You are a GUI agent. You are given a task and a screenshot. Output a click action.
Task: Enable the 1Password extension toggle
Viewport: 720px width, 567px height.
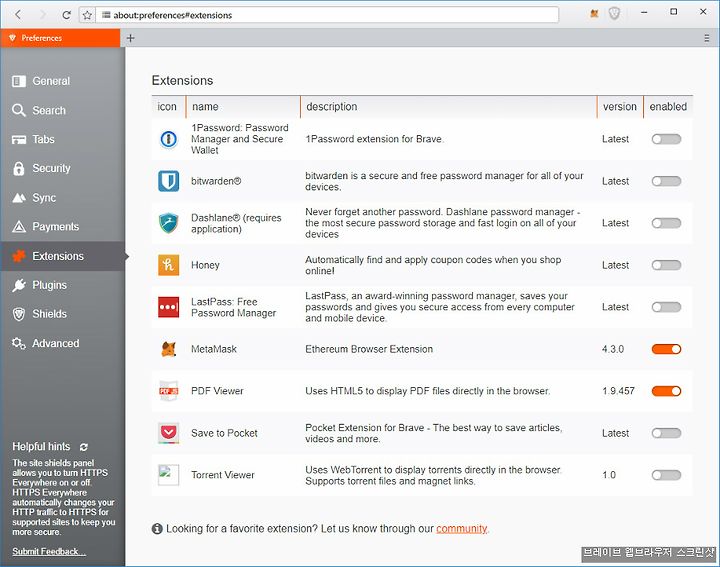click(666, 139)
